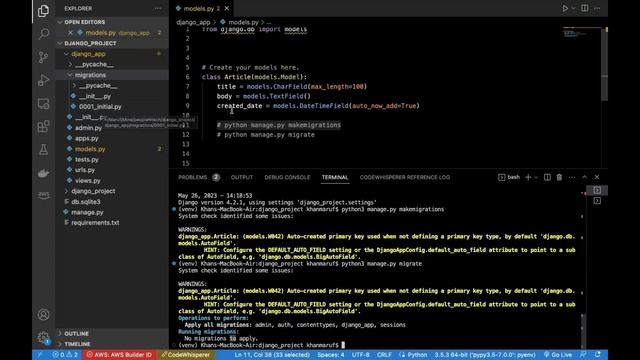Close the terminal panel
The image size is (640, 360).
[597, 177]
